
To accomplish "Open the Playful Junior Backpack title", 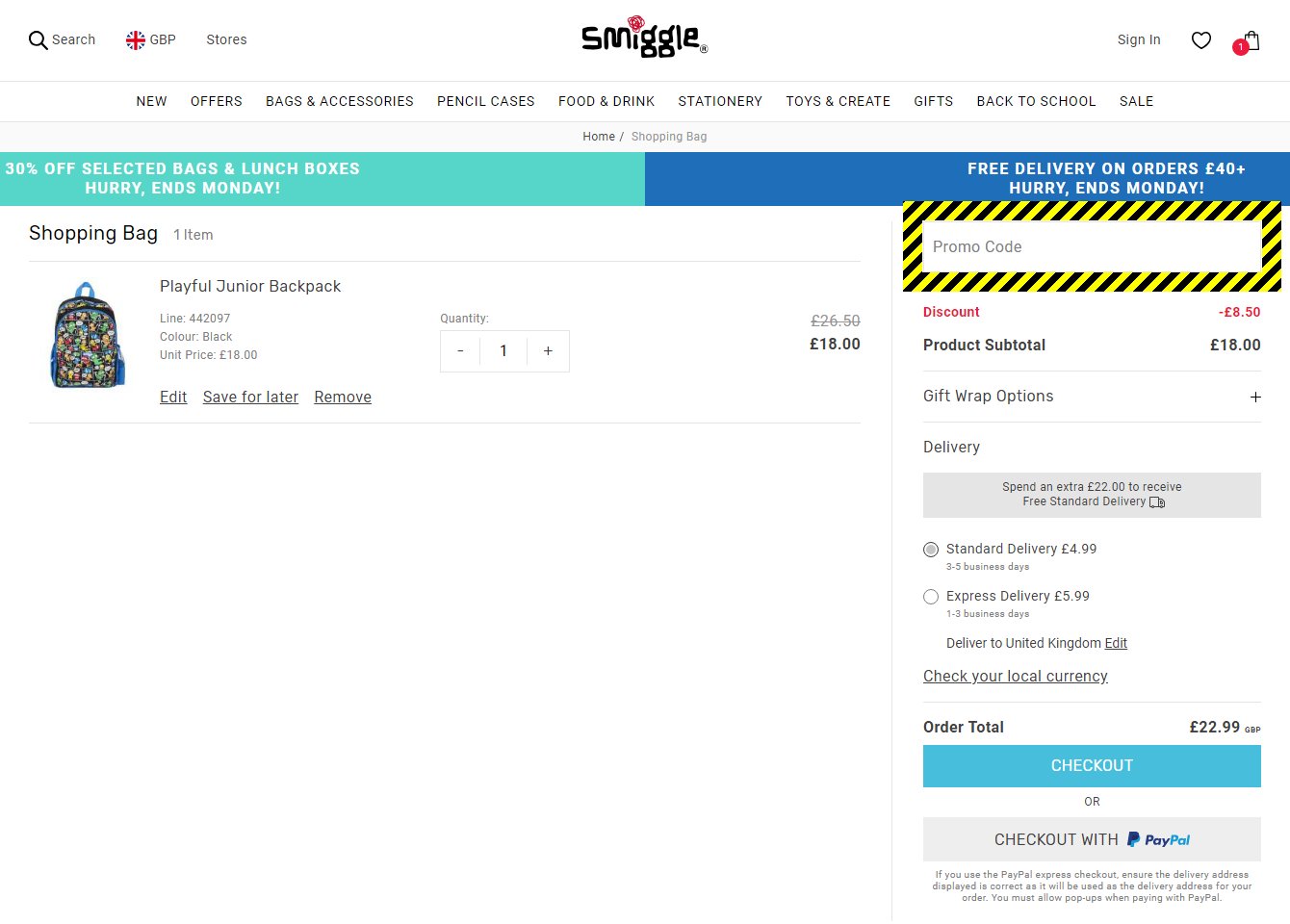I will [x=250, y=286].
